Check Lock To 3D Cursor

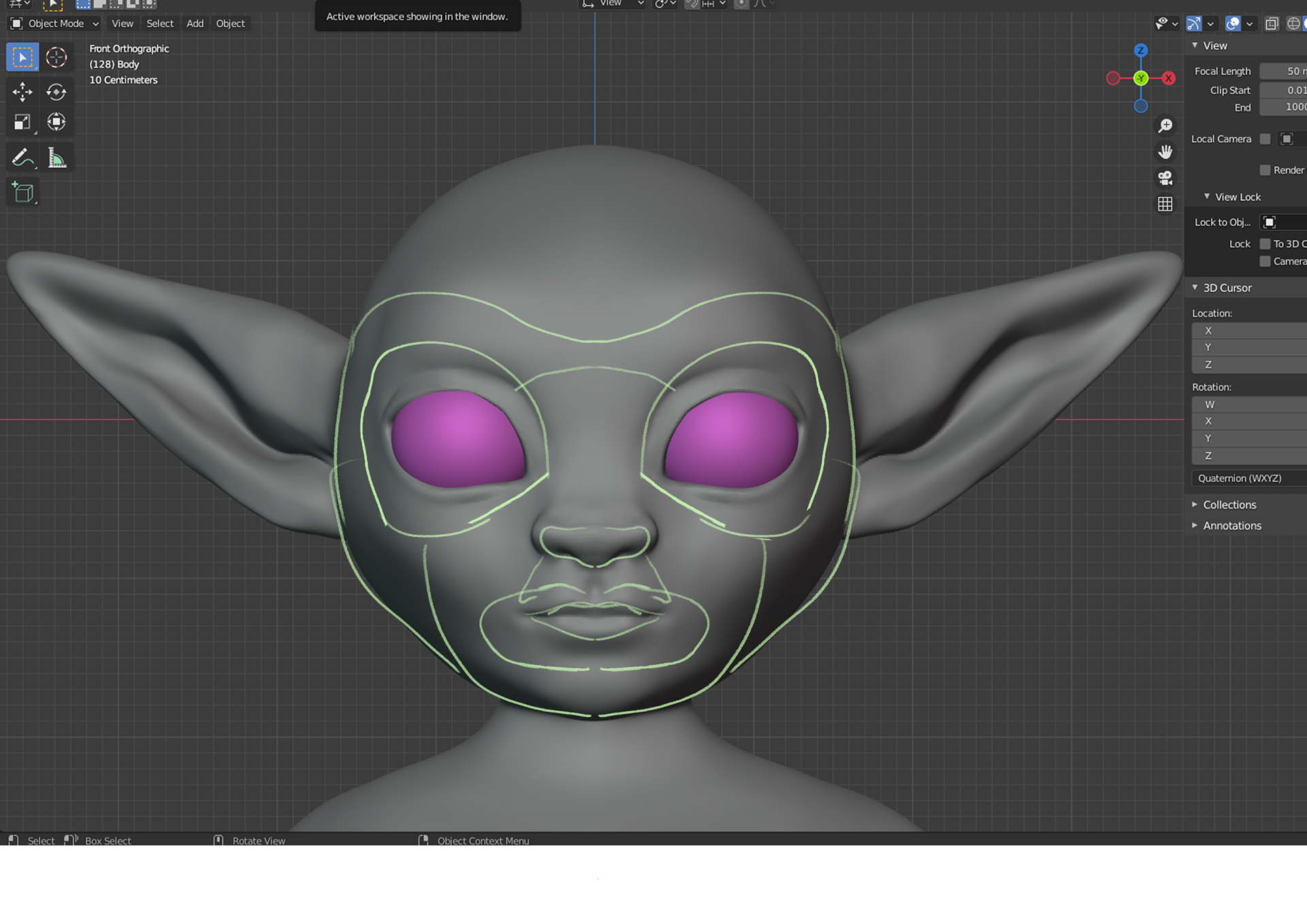[x=1265, y=244]
